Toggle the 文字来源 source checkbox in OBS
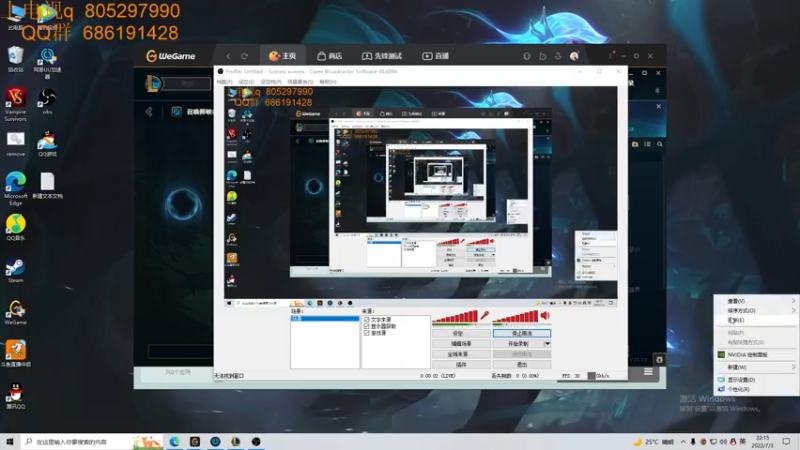 367,320
